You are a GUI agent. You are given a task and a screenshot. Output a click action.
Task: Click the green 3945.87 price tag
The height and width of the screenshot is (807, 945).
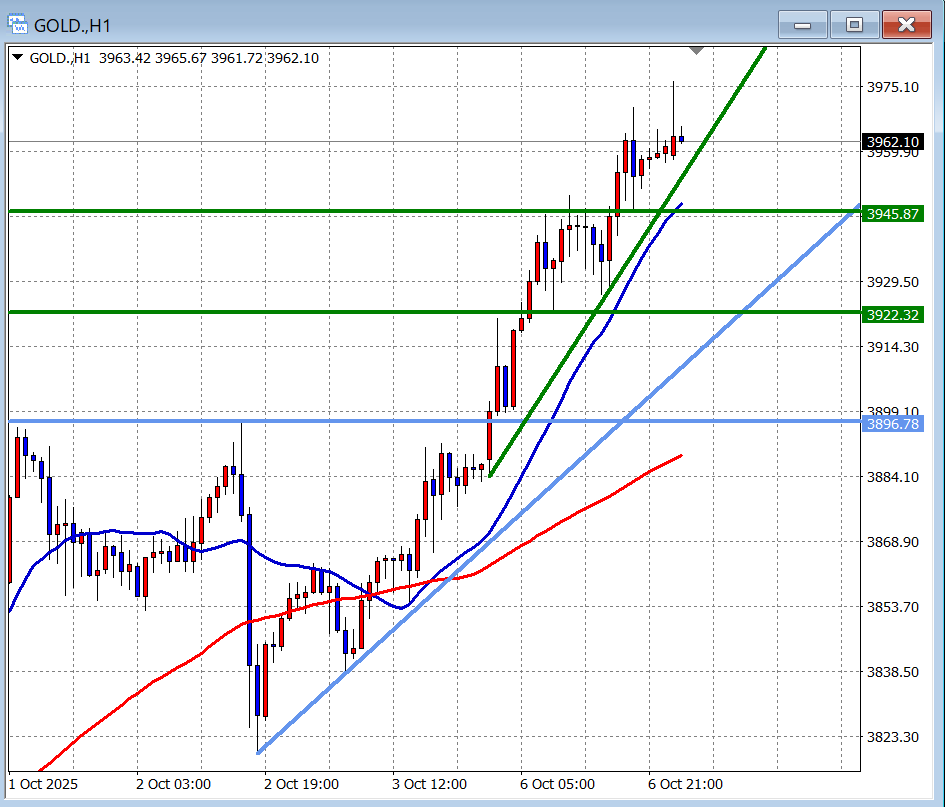click(x=892, y=214)
